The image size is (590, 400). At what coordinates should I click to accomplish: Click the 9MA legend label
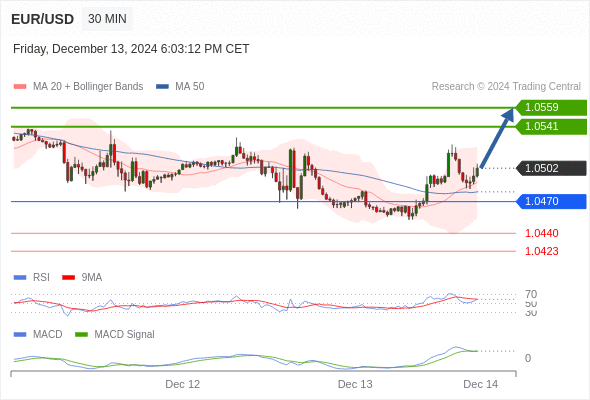click(x=92, y=278)
